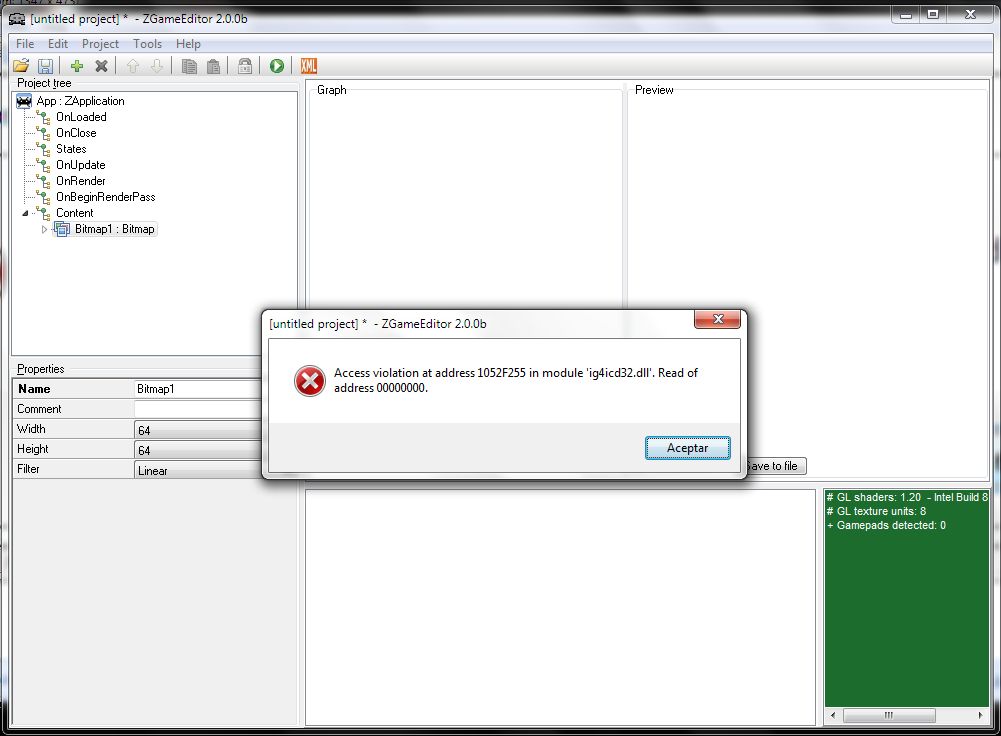1001x736 pixels.
Task: Delete component X icon in toolbar
Action: click(x=101, y=66)
